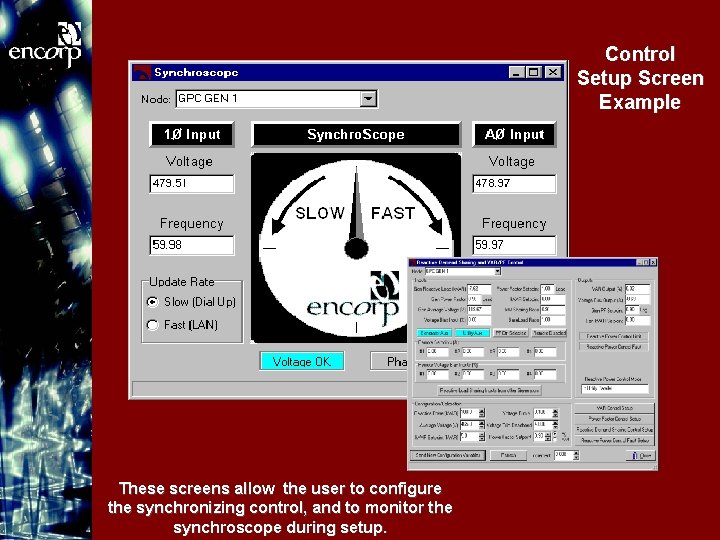Click the Voltage Trim Deadband stepper arrows
The height and width of the screenshot is (540, 720).
click(x=555, y=425)
